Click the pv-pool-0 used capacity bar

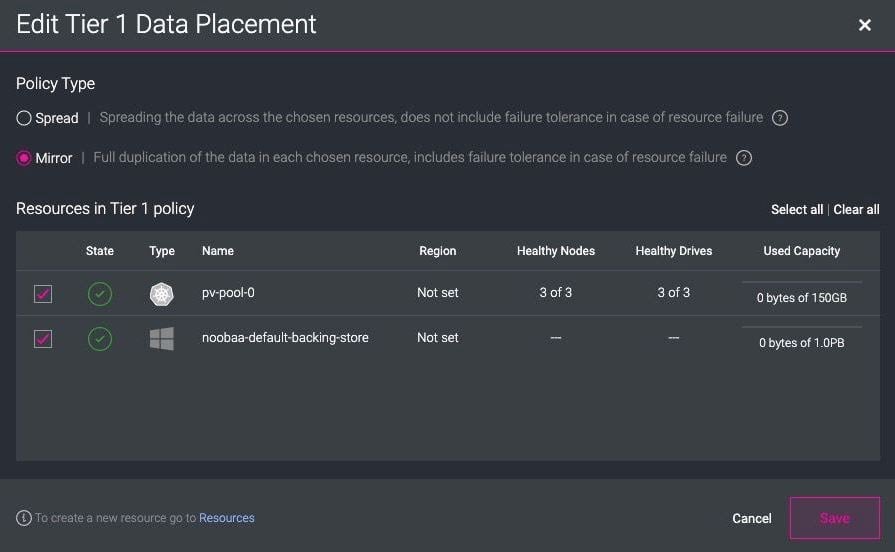tap(802, 283)
